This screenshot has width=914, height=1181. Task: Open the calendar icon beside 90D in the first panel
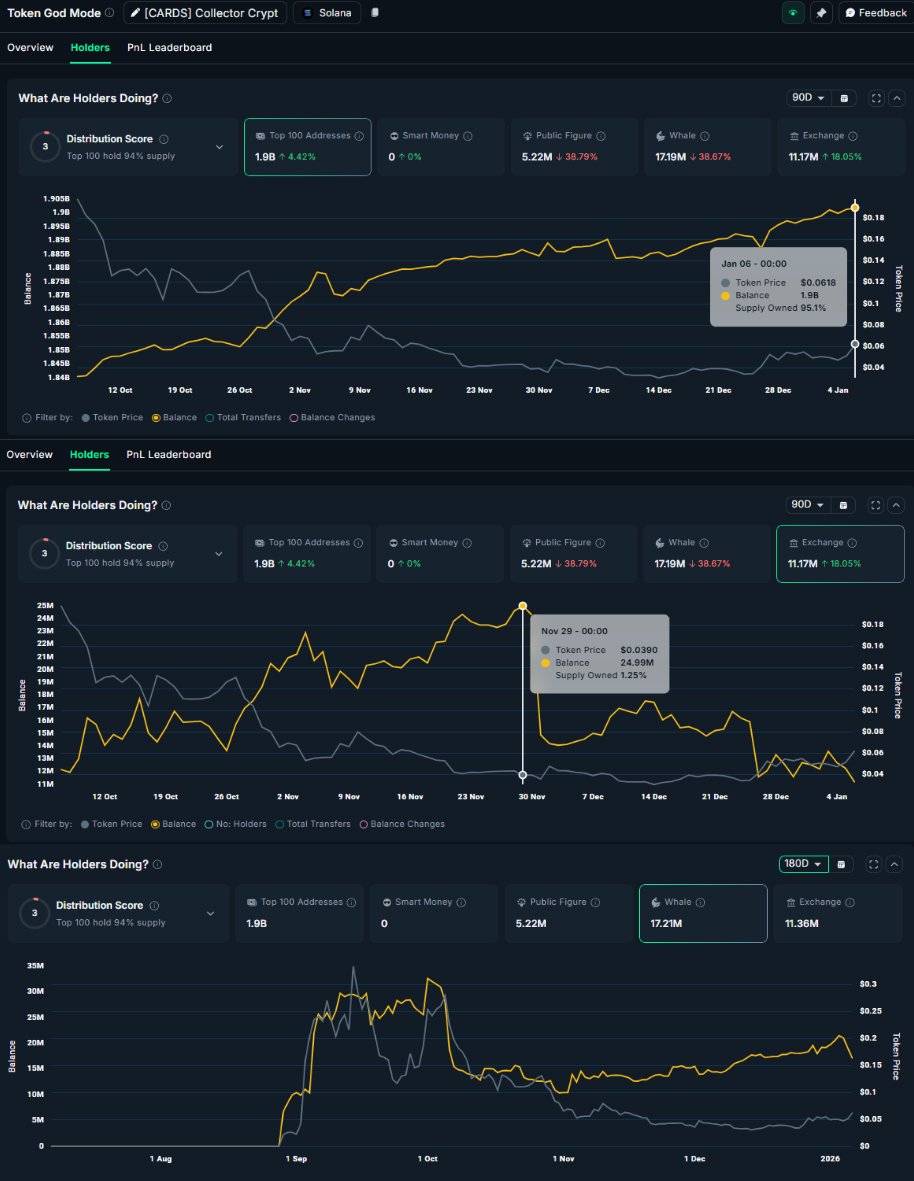tap(844, 98)
